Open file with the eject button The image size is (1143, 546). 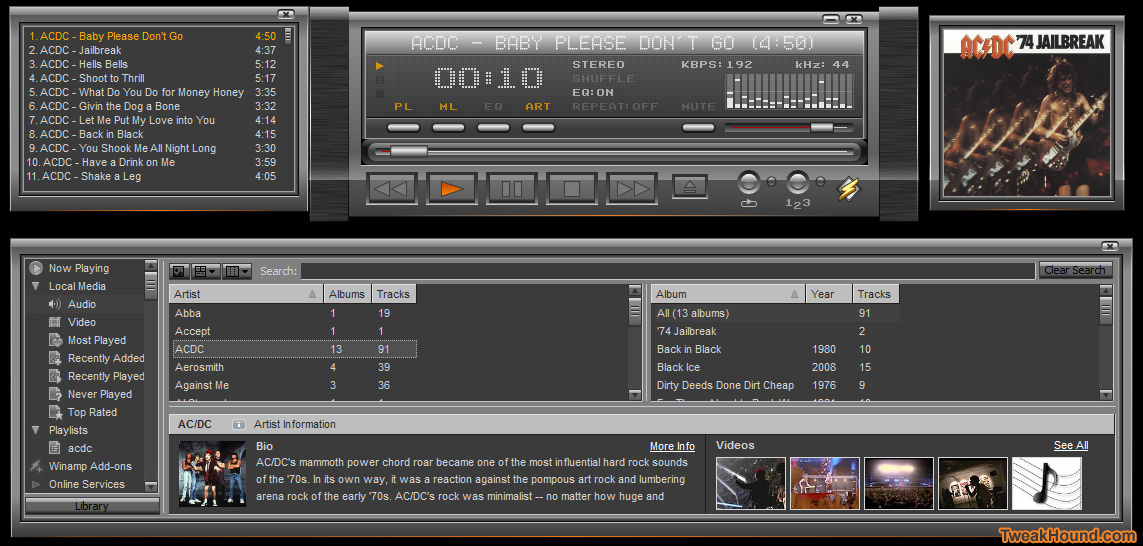(690, 186)
